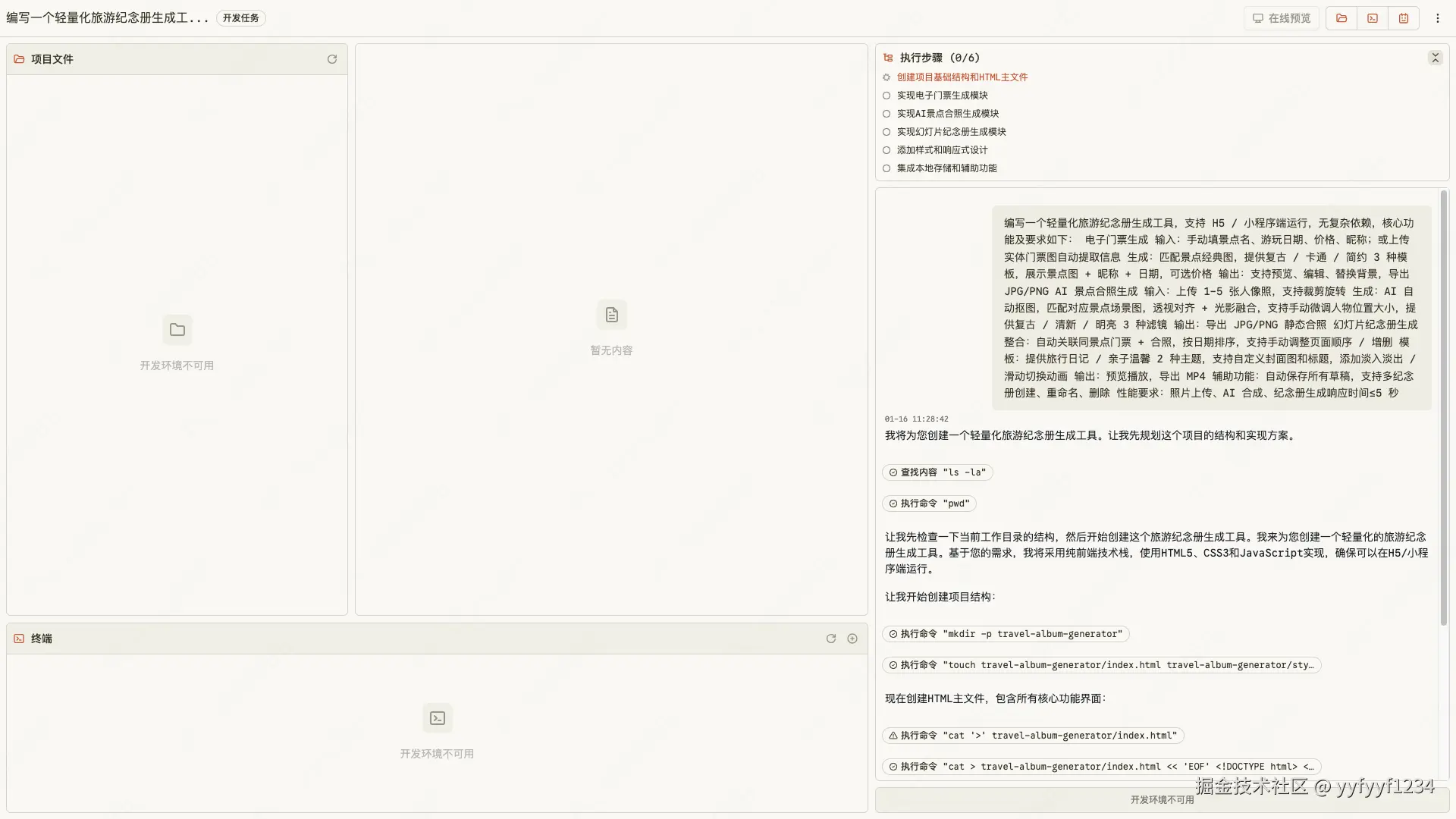The image size is (1456, 819).
Task: Refresh the 终端 panel
Action: pyautogui.click(x=830, y=639)
